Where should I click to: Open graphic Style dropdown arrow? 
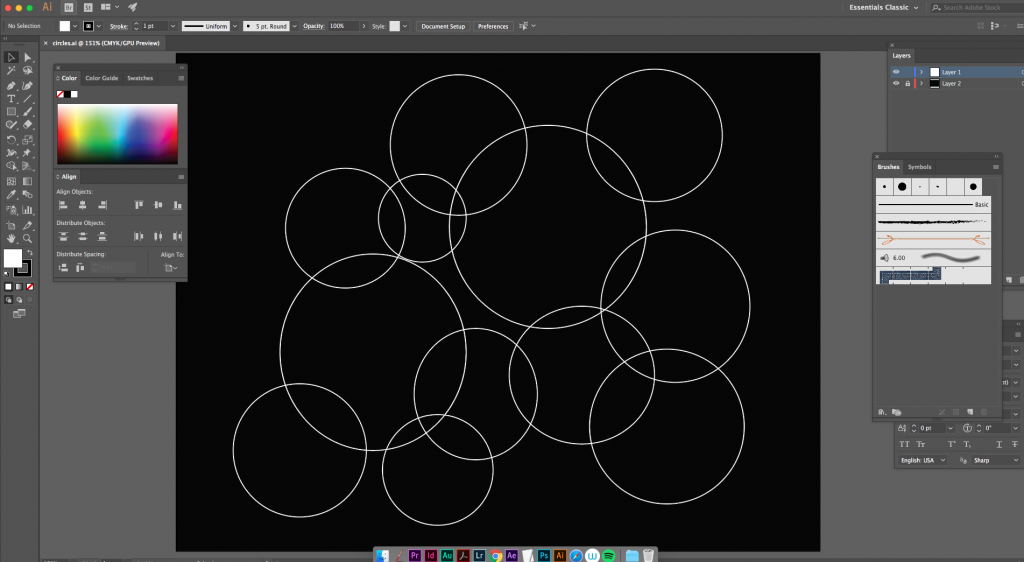[405, 26]
